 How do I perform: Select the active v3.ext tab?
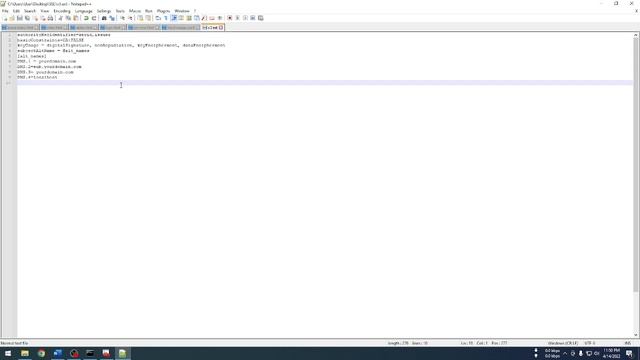click(212, 27)
